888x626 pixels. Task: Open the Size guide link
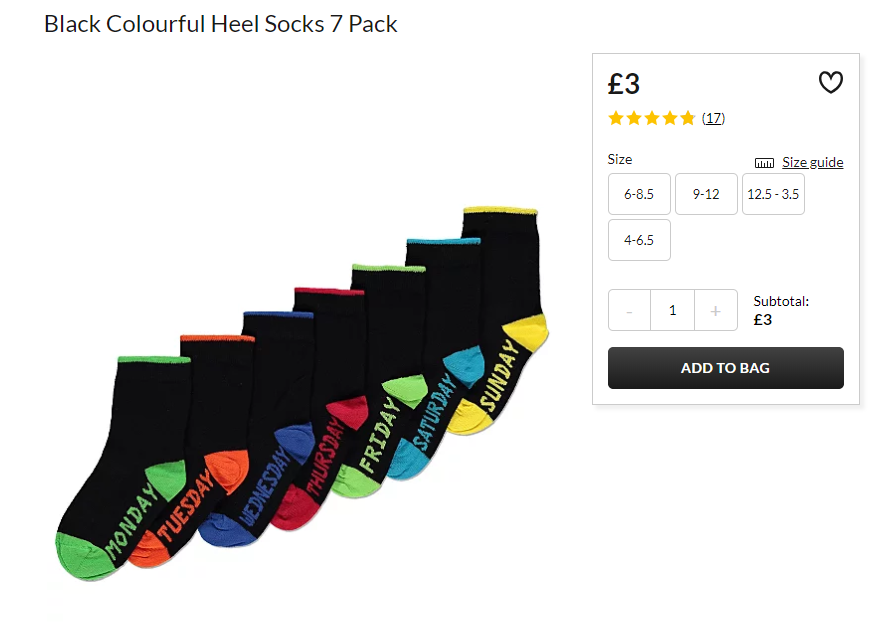813,163
